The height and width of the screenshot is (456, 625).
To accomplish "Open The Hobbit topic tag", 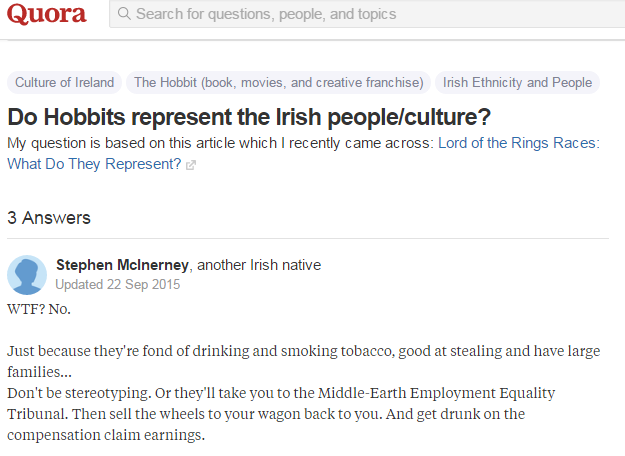I will [x=279, y=83].
